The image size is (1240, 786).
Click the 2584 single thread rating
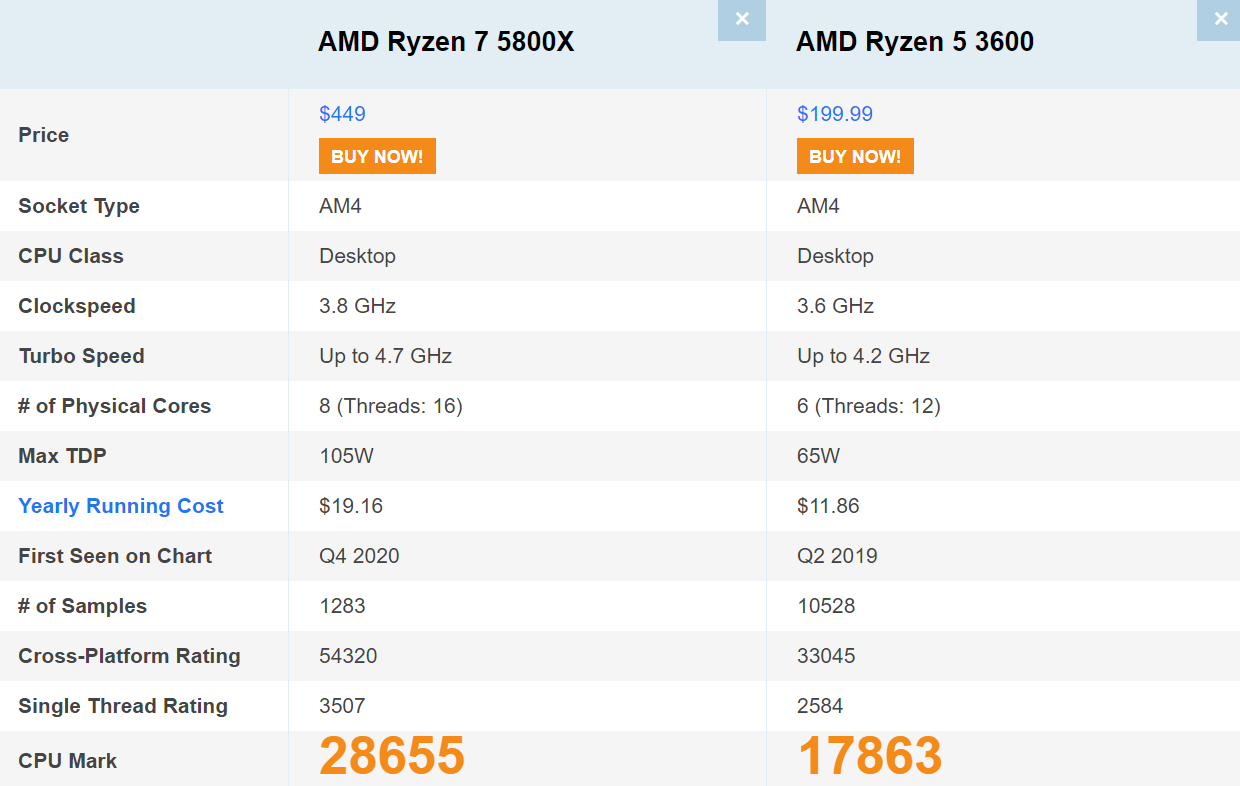820,706
